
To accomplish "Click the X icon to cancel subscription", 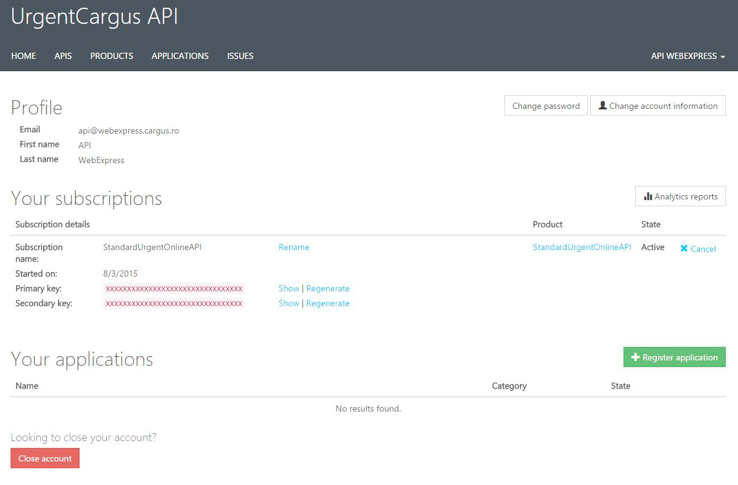I will [684, 249].
